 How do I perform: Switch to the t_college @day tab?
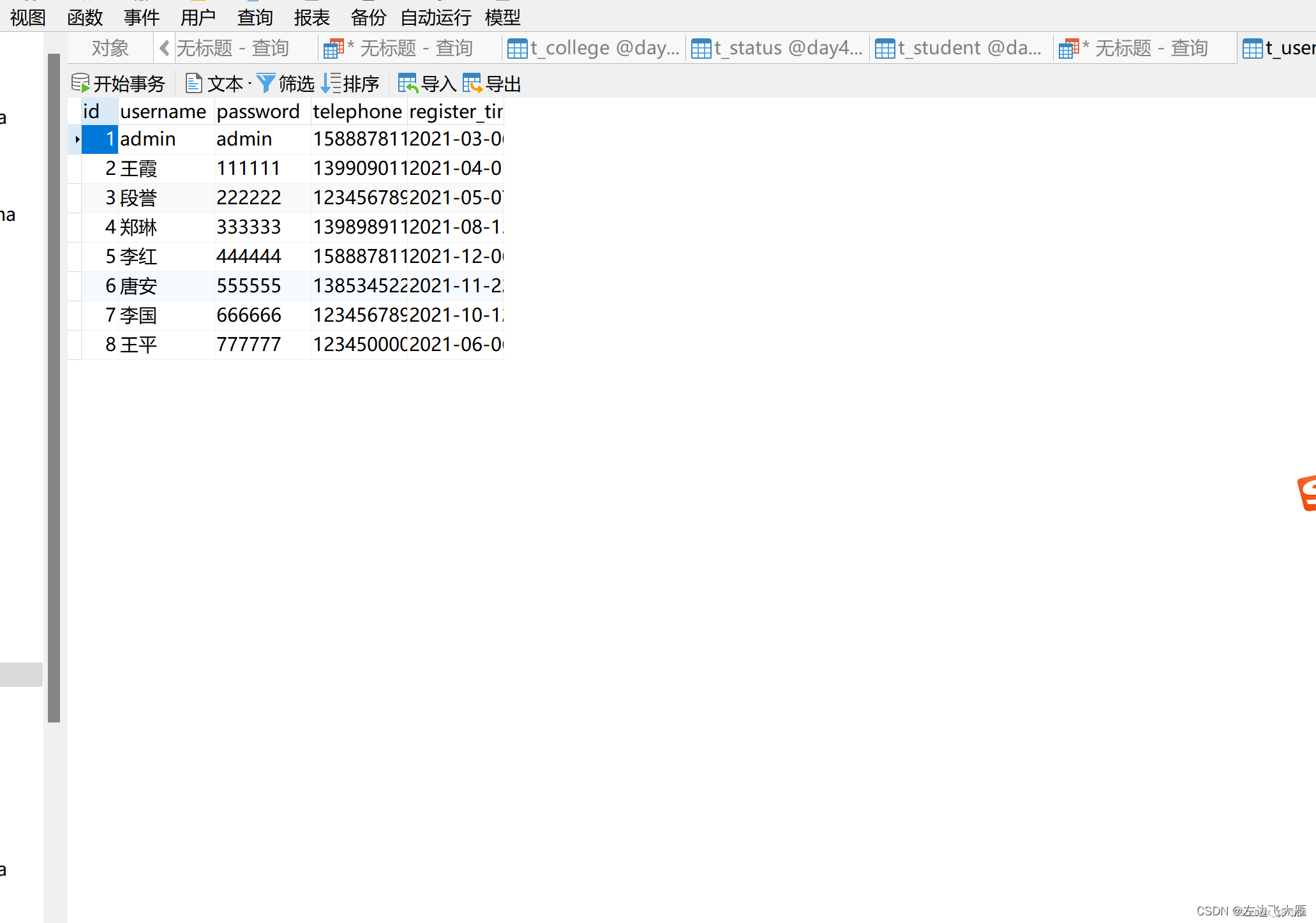pyautogui.click(x=594, y=49)
